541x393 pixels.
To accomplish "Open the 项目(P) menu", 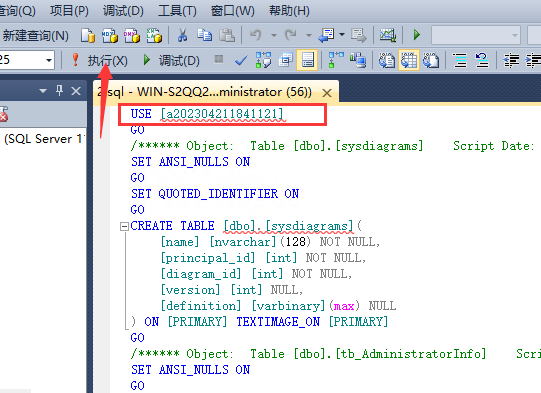I will point(69,11).
